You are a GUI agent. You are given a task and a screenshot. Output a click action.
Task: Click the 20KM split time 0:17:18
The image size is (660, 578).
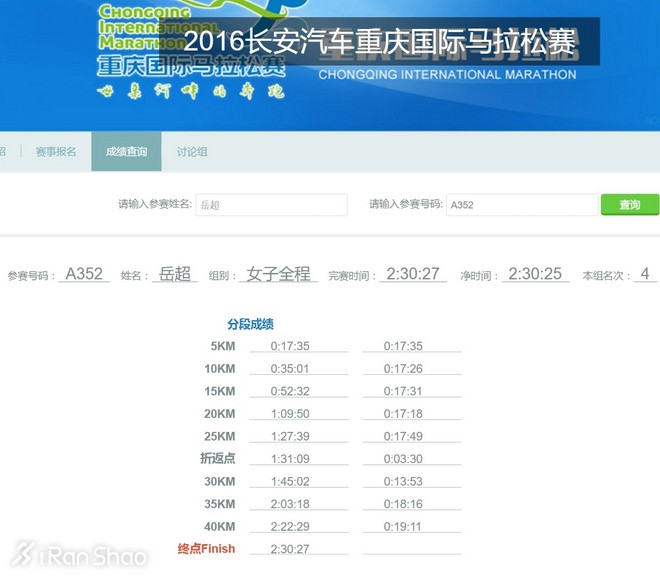(403, 414)
